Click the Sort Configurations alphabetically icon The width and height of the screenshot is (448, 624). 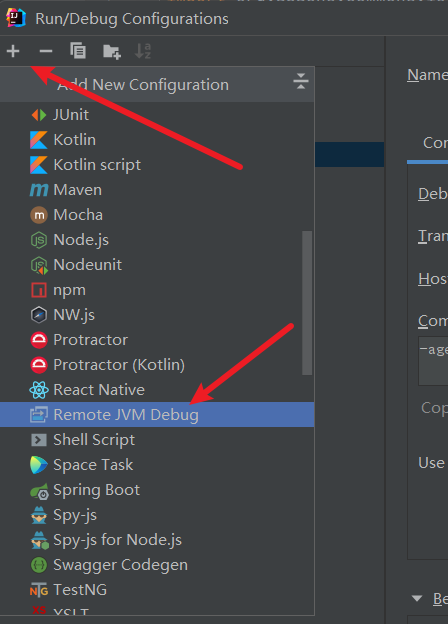point(143,51)
